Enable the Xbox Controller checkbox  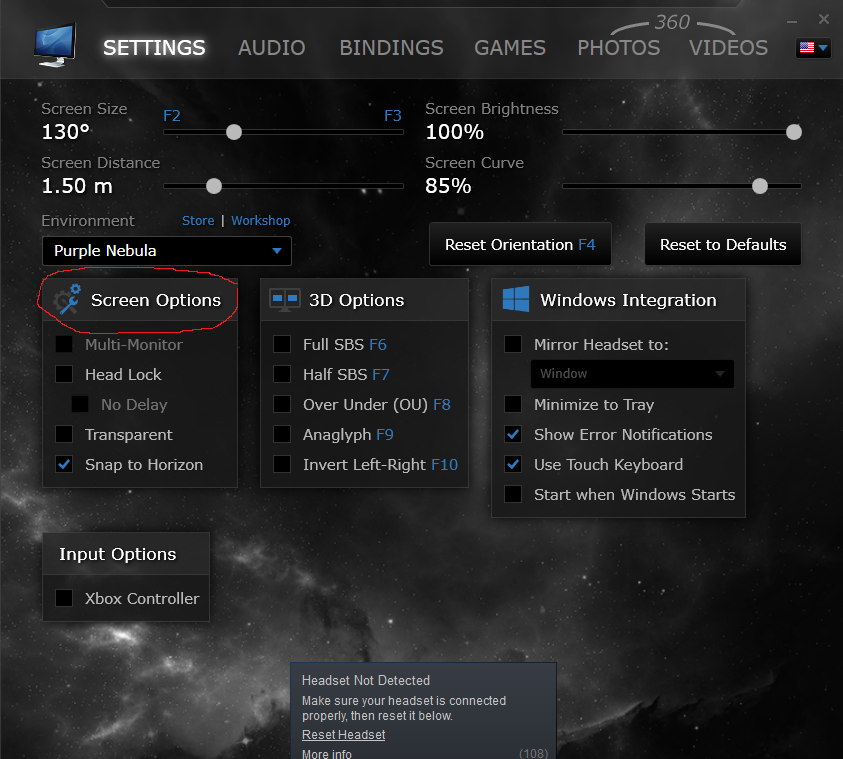tap(64, 598)
